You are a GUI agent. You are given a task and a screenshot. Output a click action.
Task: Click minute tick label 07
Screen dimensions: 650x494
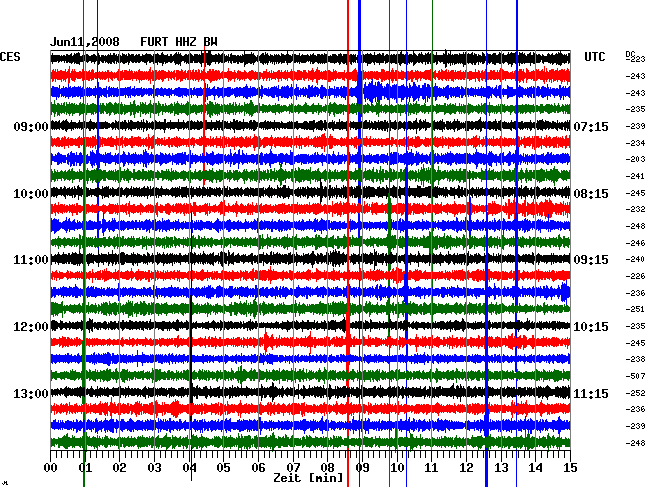(293, 468)
